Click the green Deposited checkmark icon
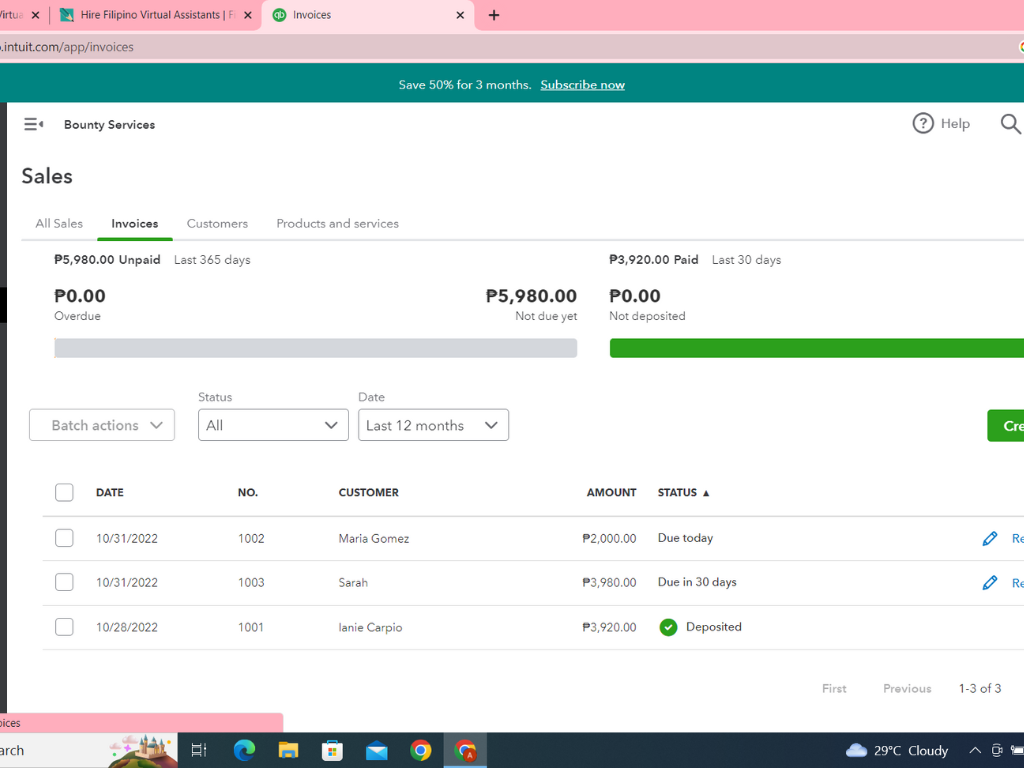Viewport: 1024px width, 768px height. coord(668,627)
